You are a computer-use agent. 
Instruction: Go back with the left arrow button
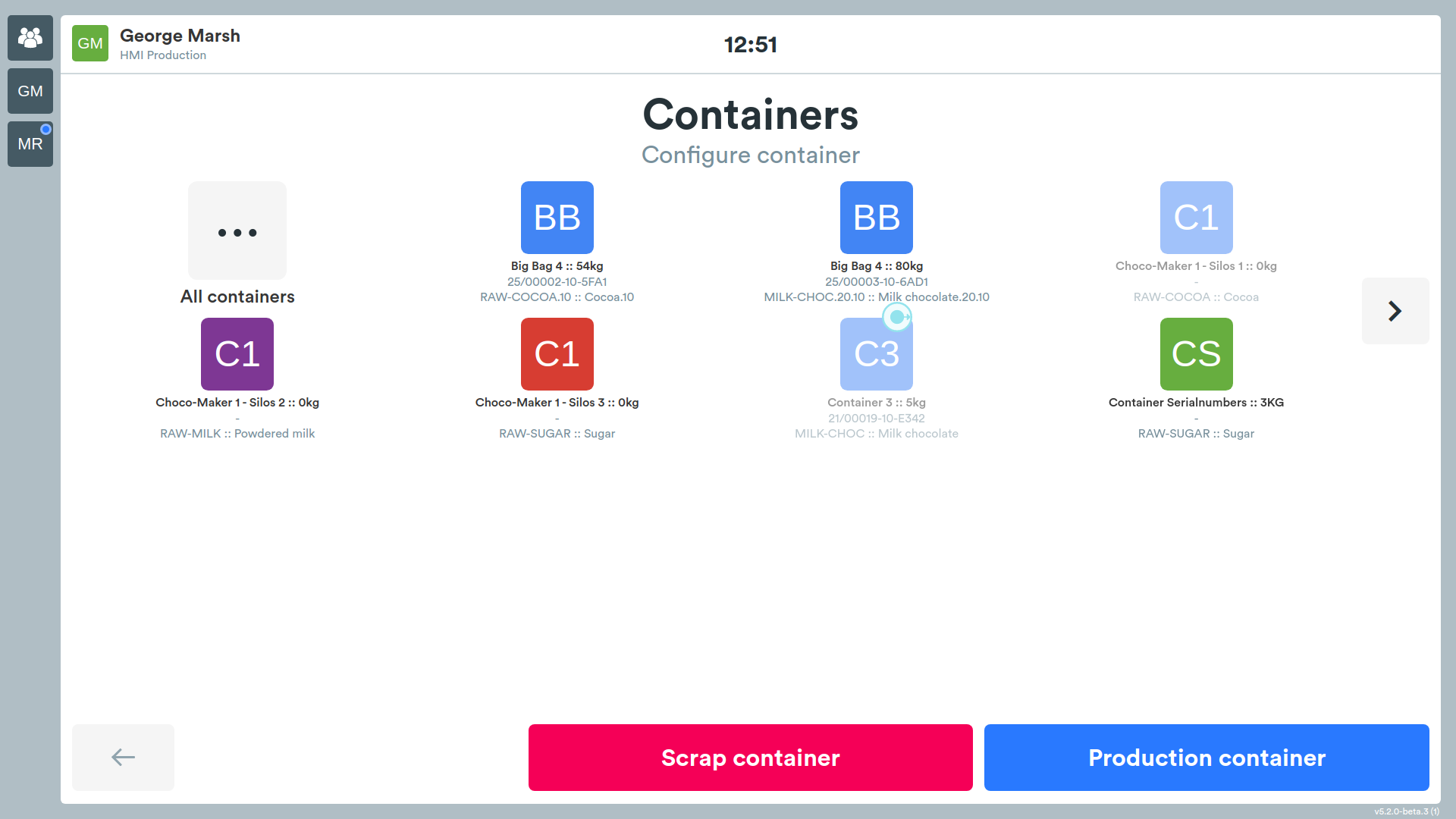point(123,758)
